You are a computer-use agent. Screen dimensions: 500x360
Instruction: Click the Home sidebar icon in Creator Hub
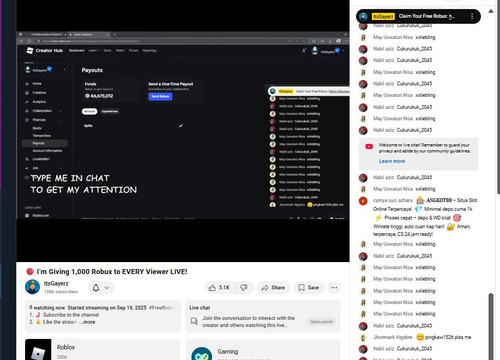[x=27, y=84]
